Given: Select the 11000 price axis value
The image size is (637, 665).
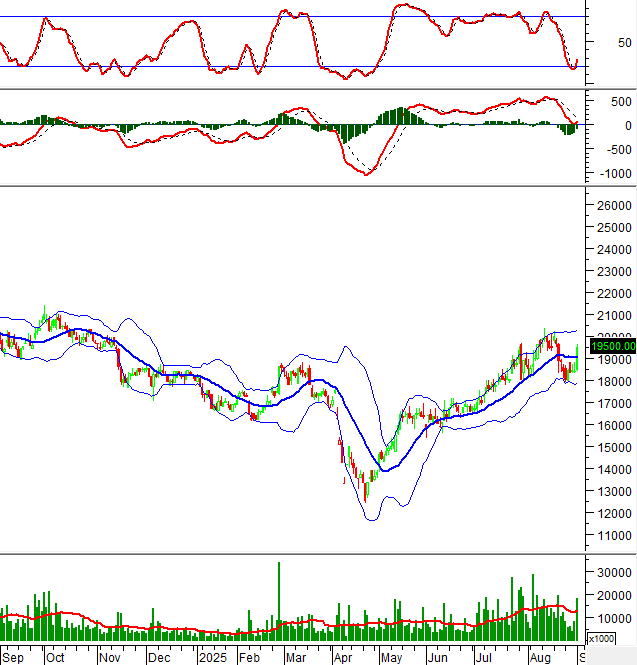Looking at the screenshot, I should [614, 536].
